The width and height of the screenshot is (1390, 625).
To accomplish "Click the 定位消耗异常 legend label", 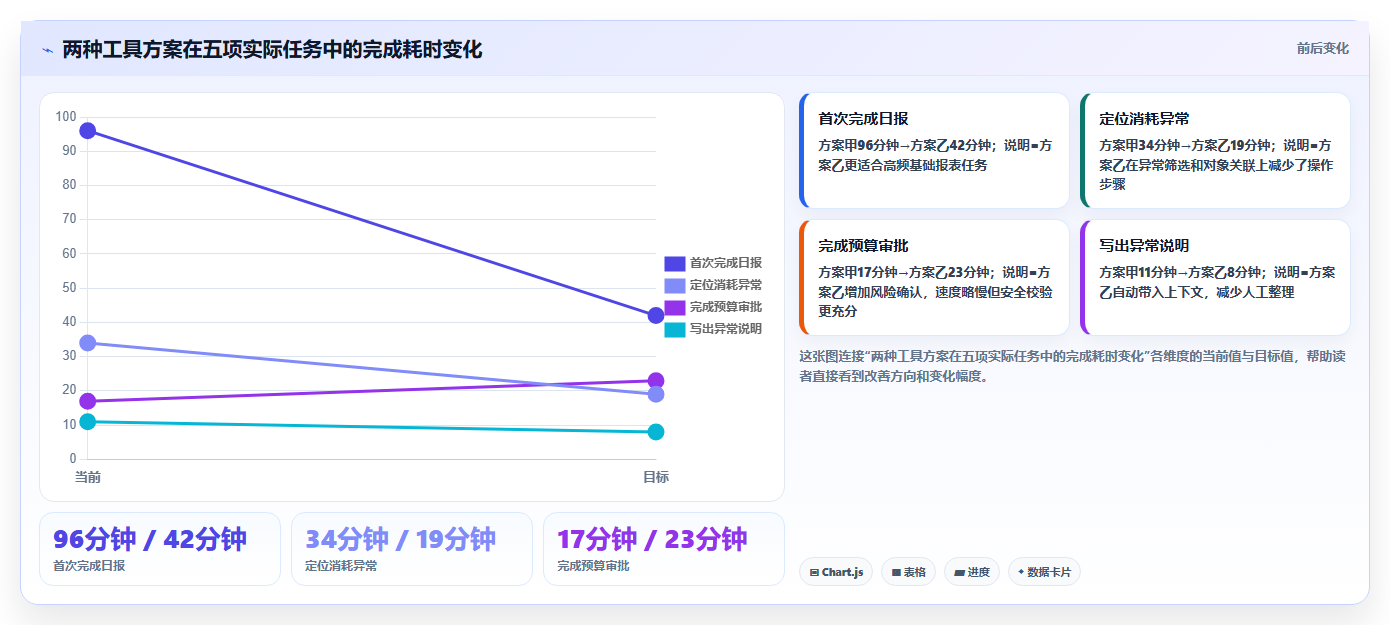I will tap(726, 285).
